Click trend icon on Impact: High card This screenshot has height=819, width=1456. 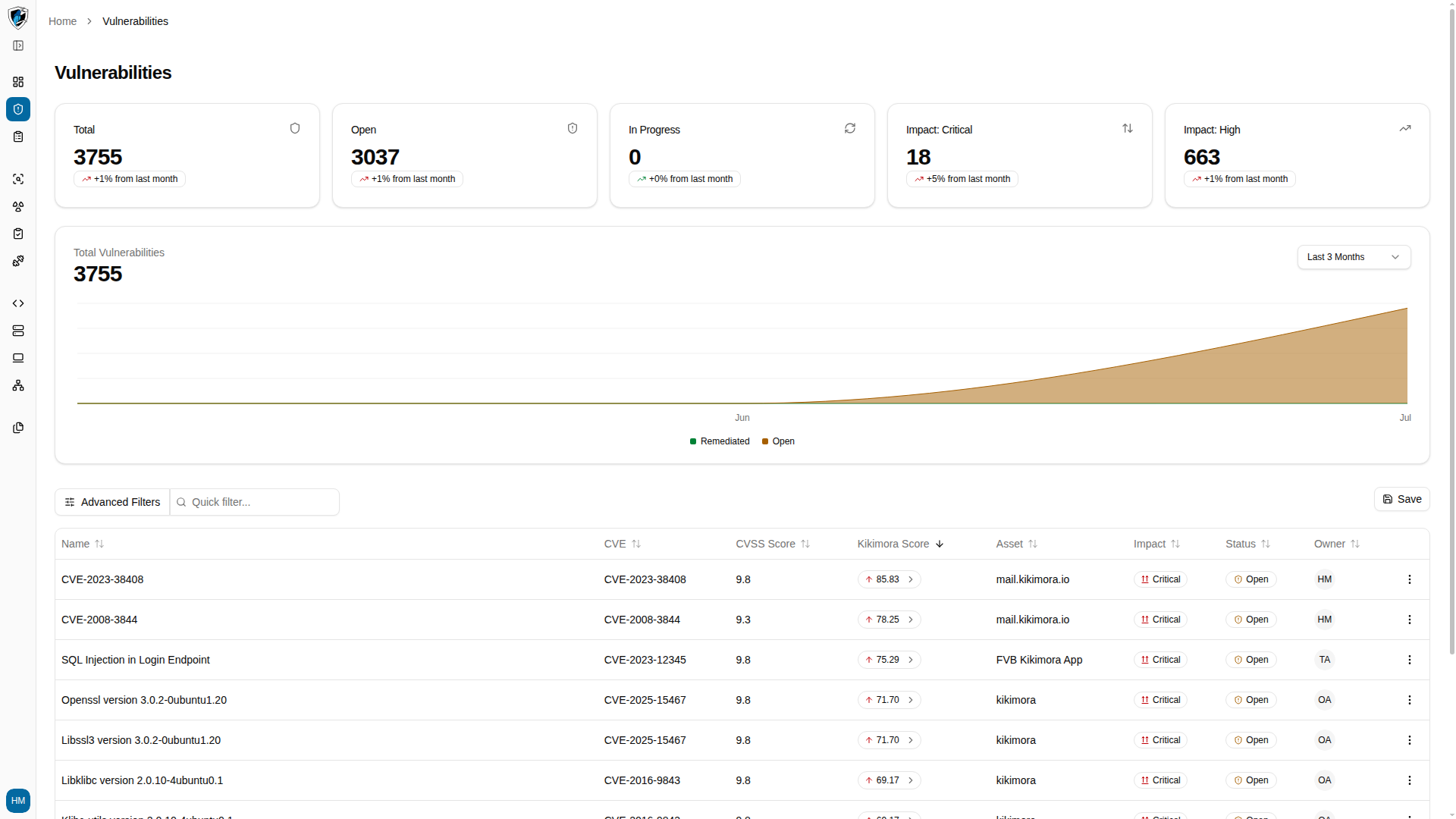1405,128
